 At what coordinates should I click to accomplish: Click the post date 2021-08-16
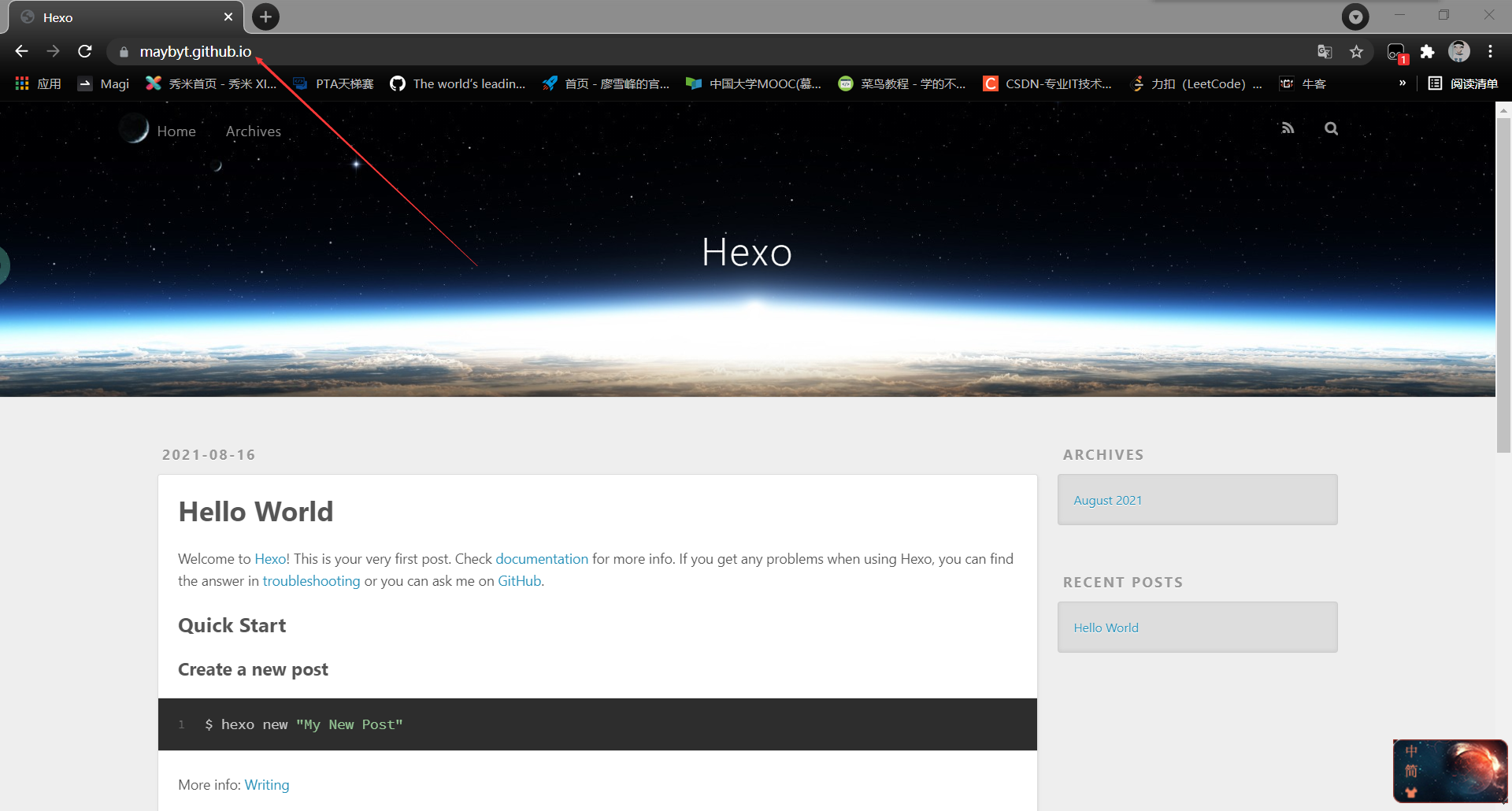tap(209, 455)
